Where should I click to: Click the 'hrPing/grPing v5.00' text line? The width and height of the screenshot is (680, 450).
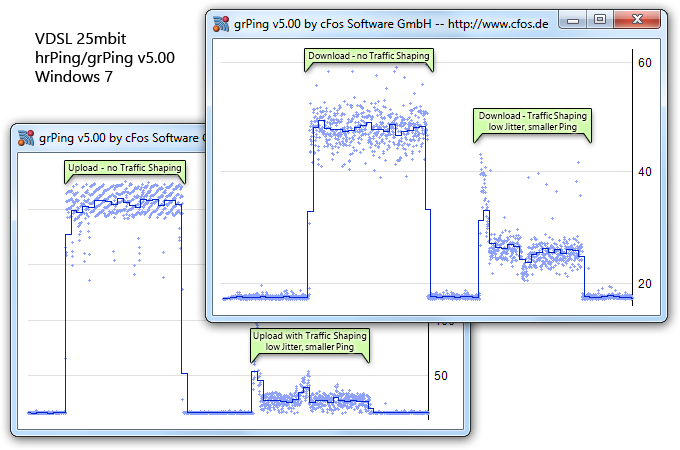coord(105,58)
